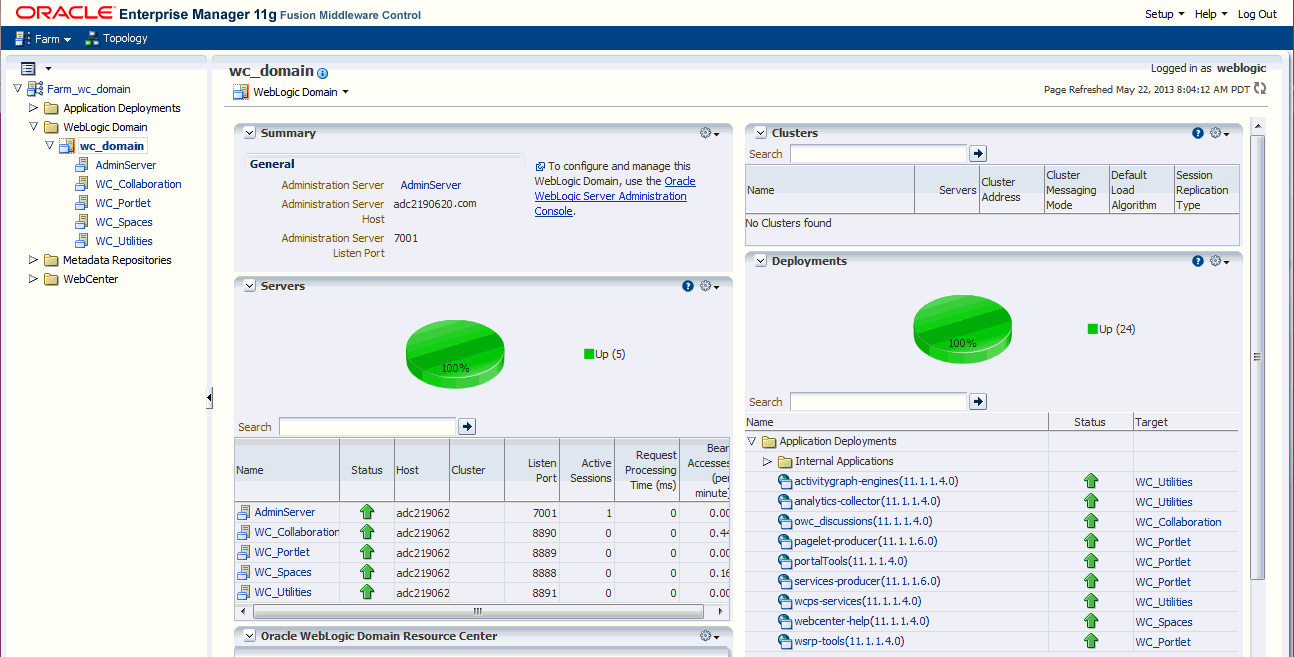The image size is (1294, 657).
Task: Open the Clusters panel help icon
Action: pos(1198,133)
